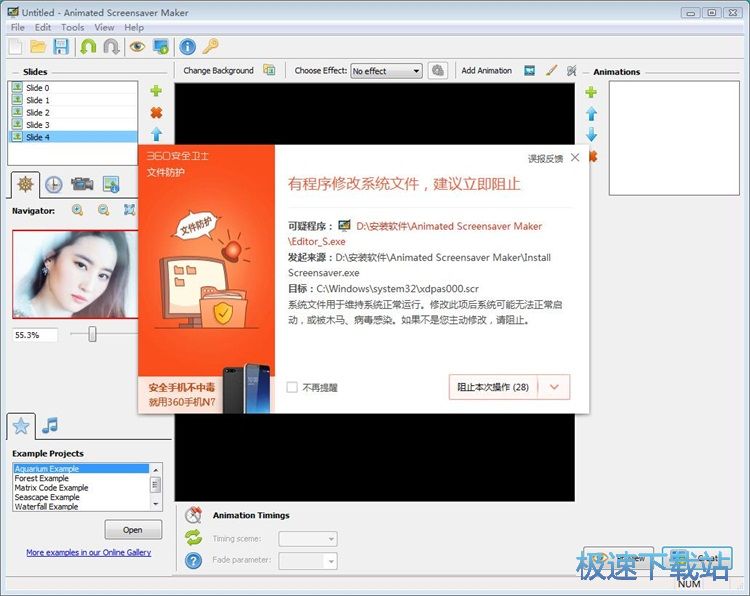Add a slide with green plus
Screen dimensions: 750x596
point(156,90)
